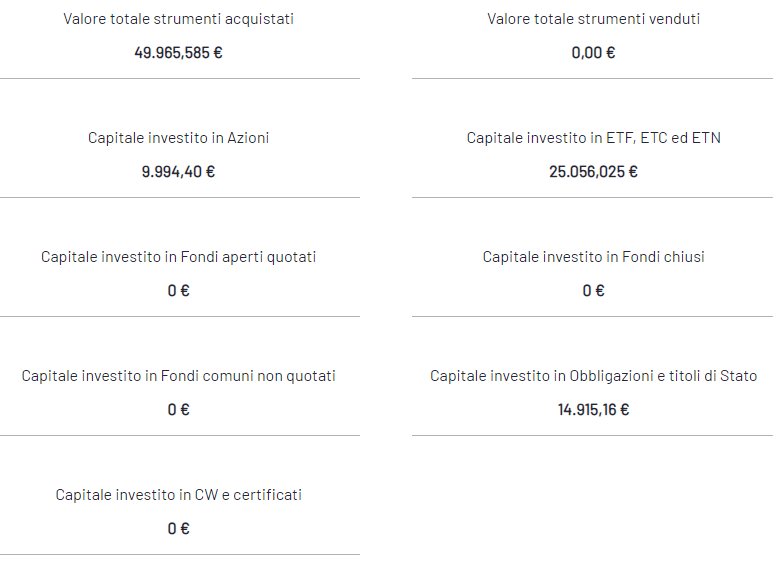Select the 0 € under CW e certificati
773x577 pixels.
point(178,529)
